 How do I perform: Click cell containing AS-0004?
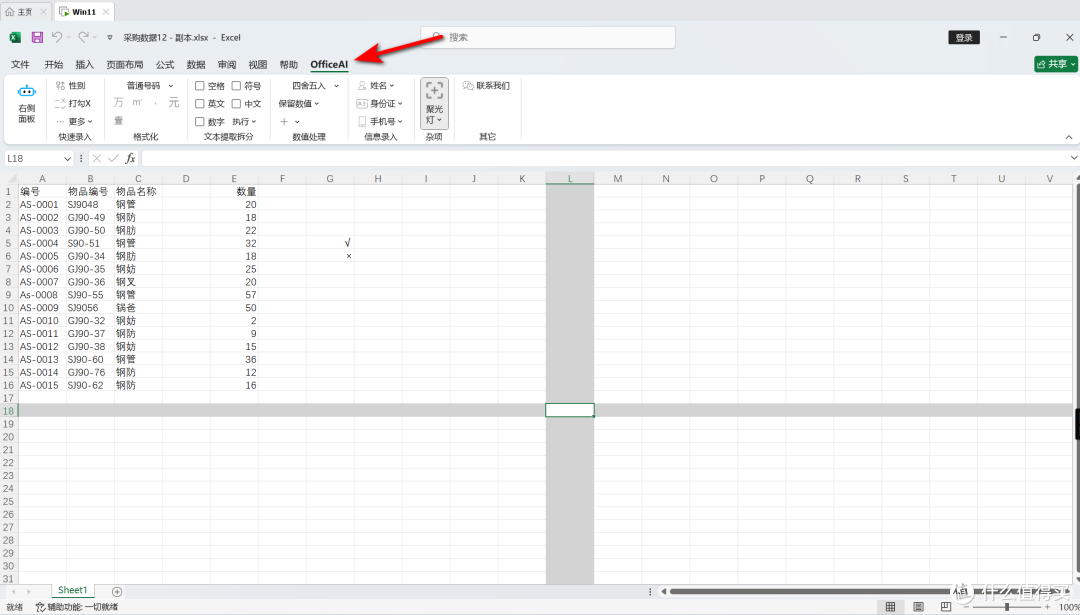pos(42,243)
